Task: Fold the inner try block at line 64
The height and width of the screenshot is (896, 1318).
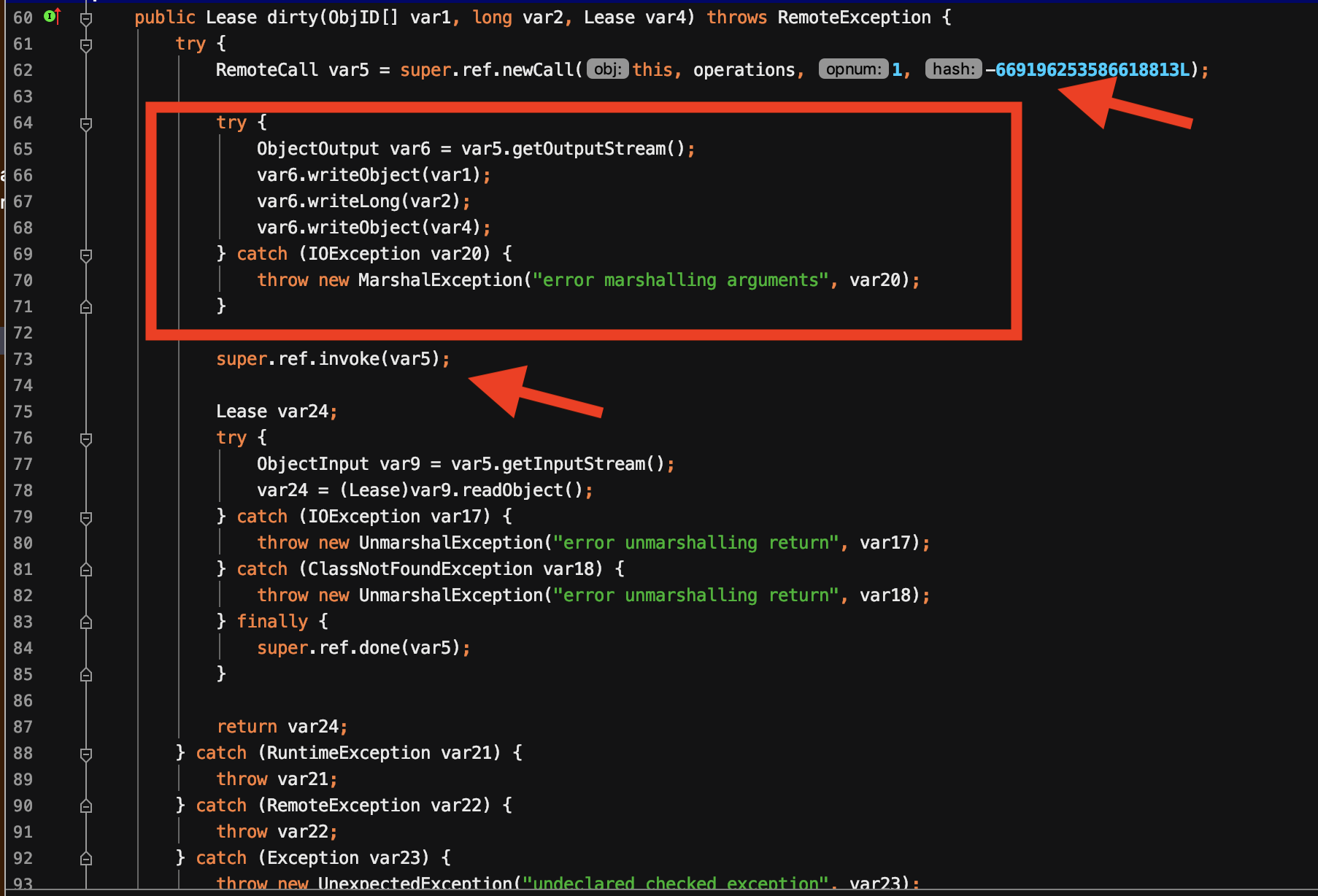Action: pos(86,123)
